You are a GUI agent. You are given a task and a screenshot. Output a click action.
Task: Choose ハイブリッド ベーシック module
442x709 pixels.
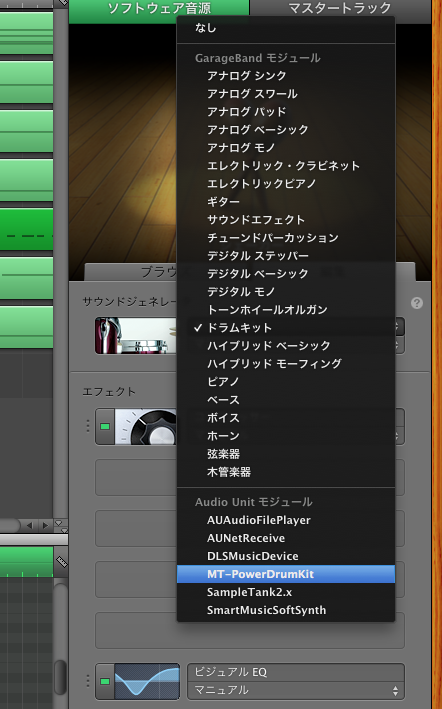click(286, 346)
